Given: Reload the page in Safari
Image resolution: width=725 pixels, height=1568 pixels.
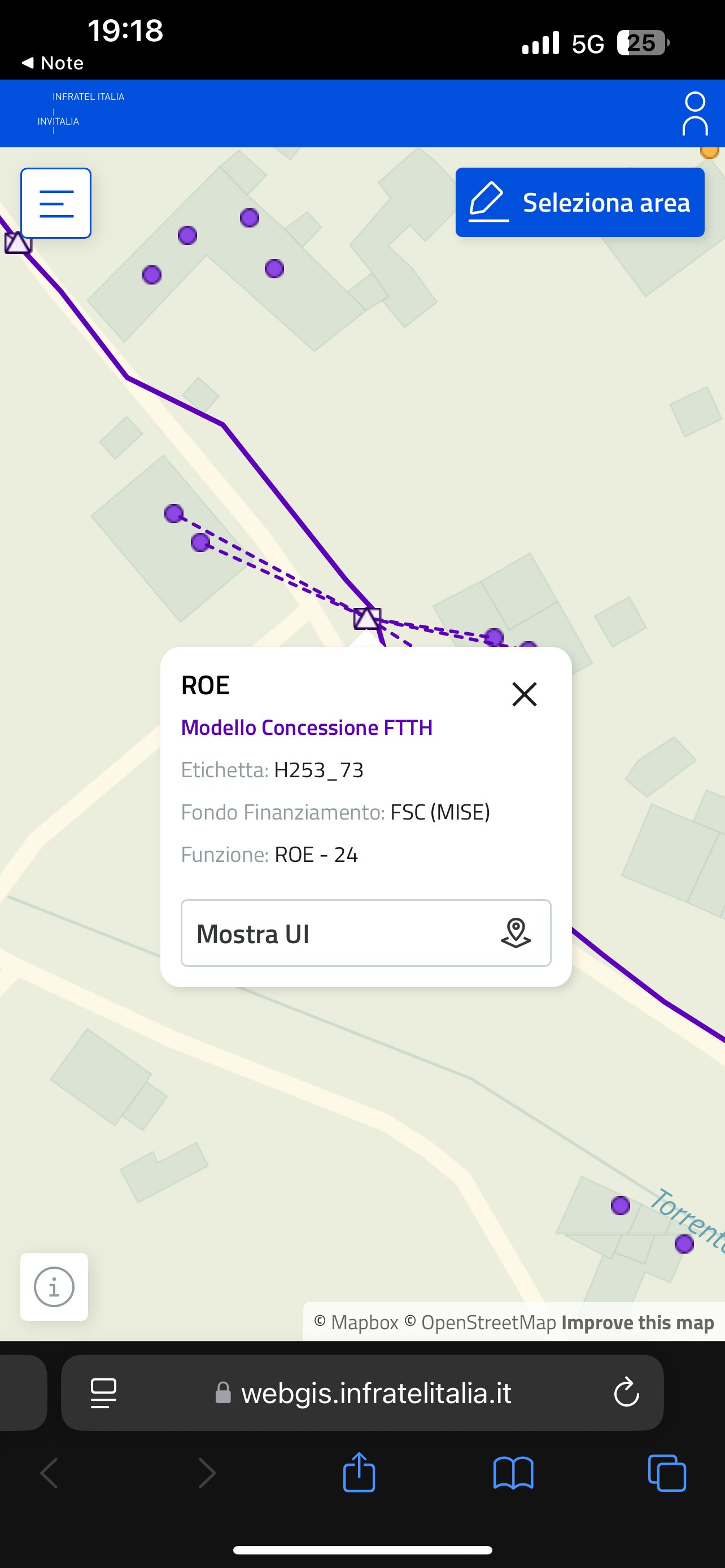Looking at the screenshot, I should pyautogui.click(x=626, y=1392).
